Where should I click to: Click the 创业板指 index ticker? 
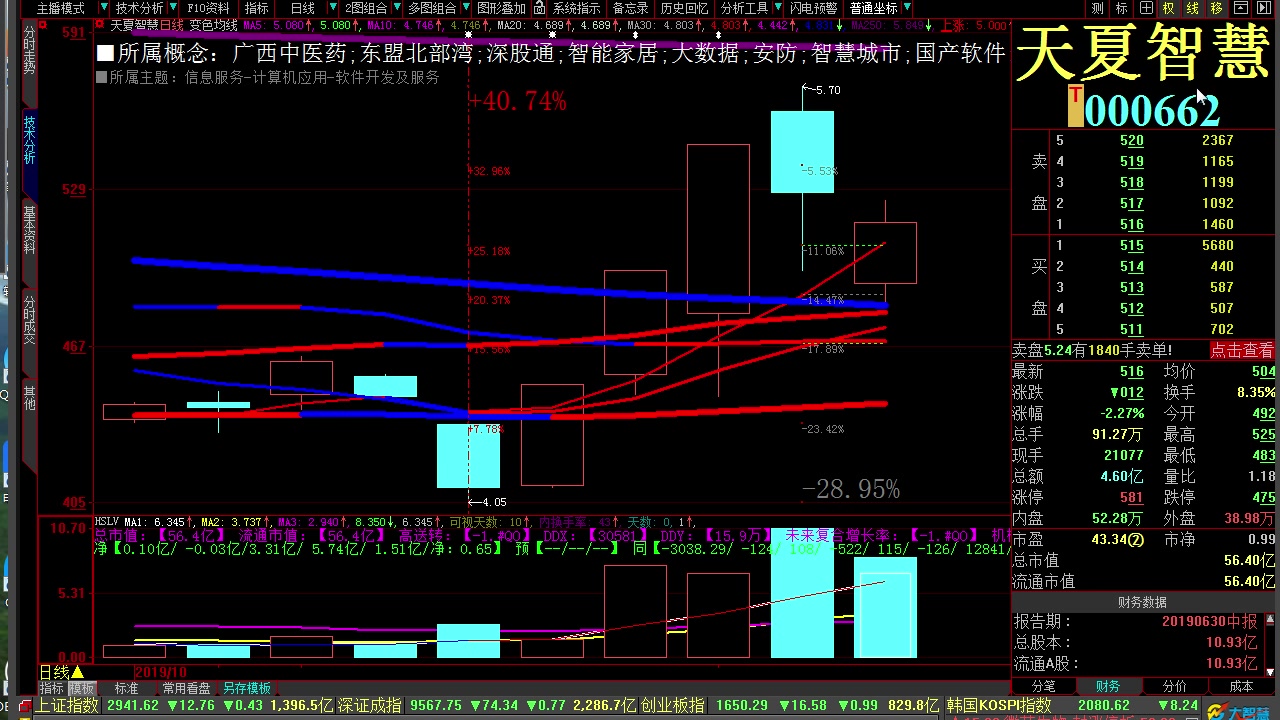tap(673, 705)
